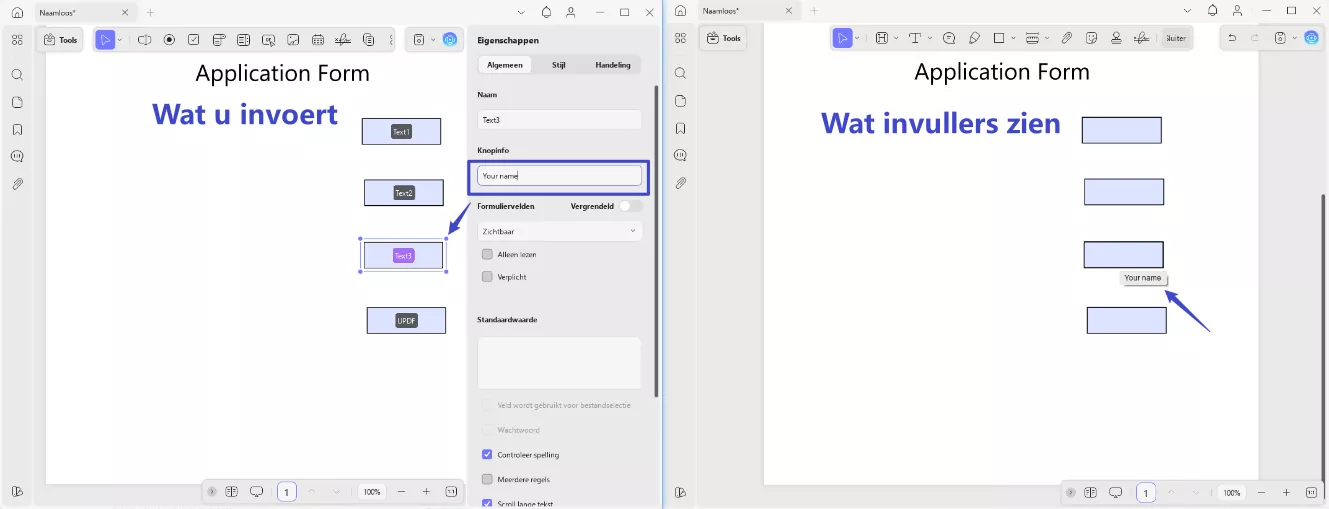Select the checkbox form tool

tap(193, 40)
